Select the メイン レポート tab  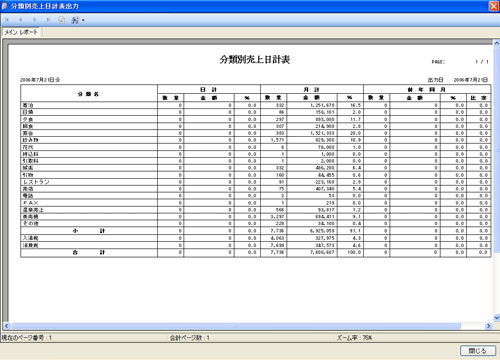pos(21,32)
